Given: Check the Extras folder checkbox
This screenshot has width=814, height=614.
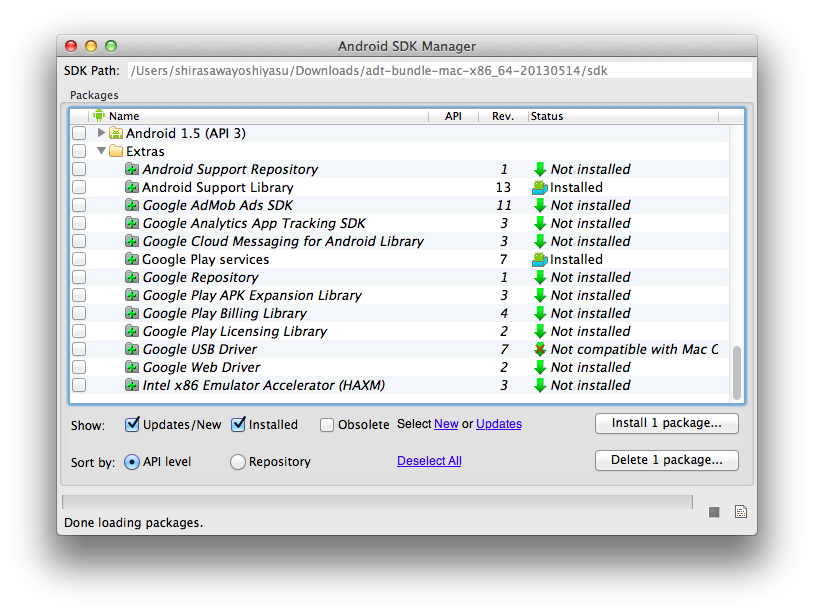Looking at the screenshot, I should point(79,151).
